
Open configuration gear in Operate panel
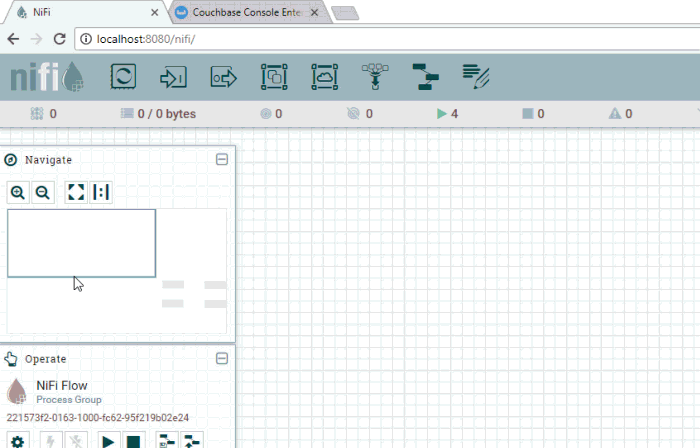coord(19,440)
